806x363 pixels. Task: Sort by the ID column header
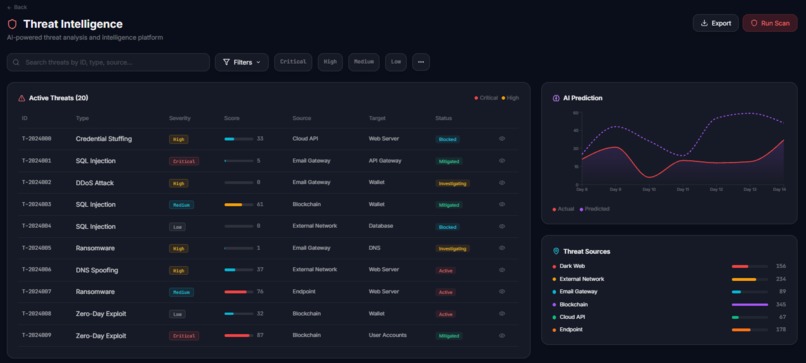click(24, 118)
